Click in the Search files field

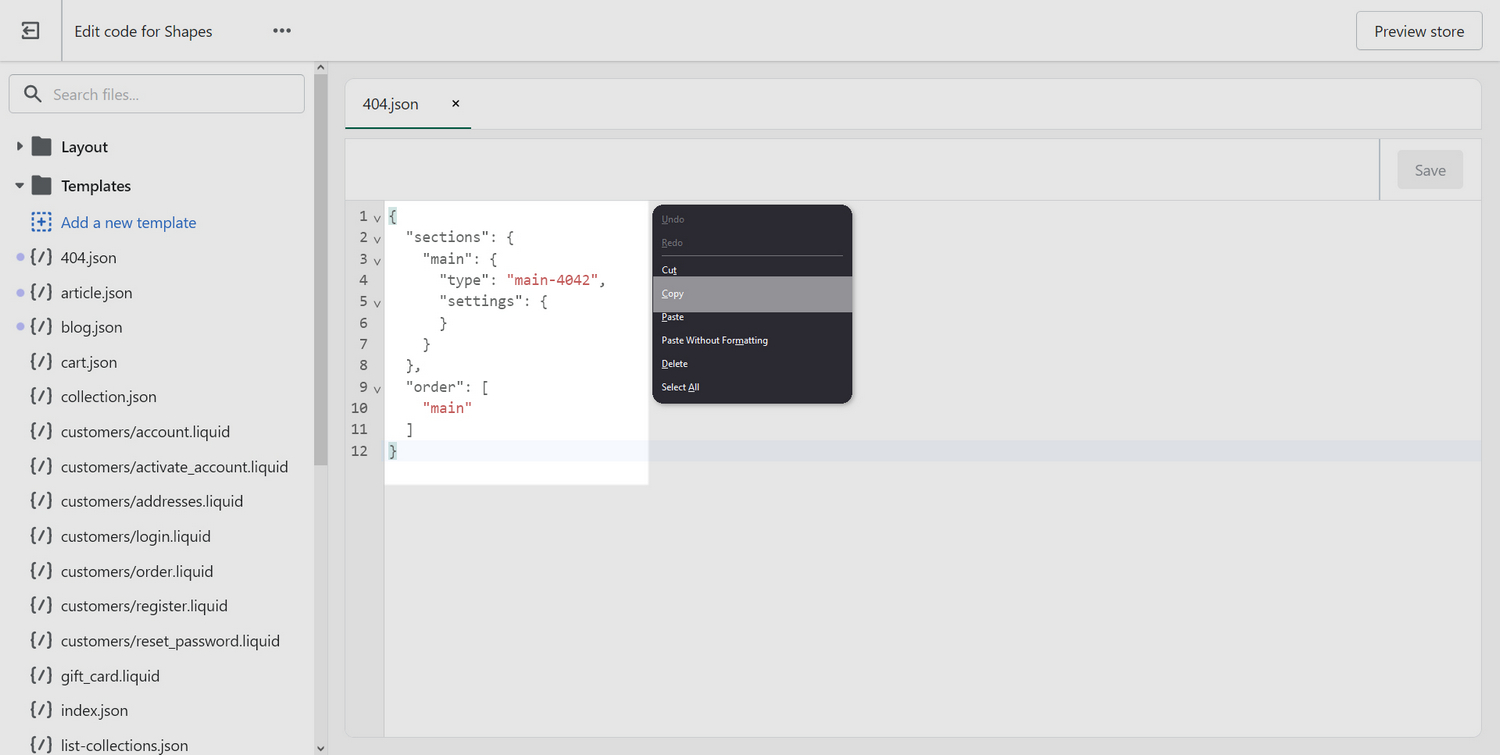[x=157, y=94]
